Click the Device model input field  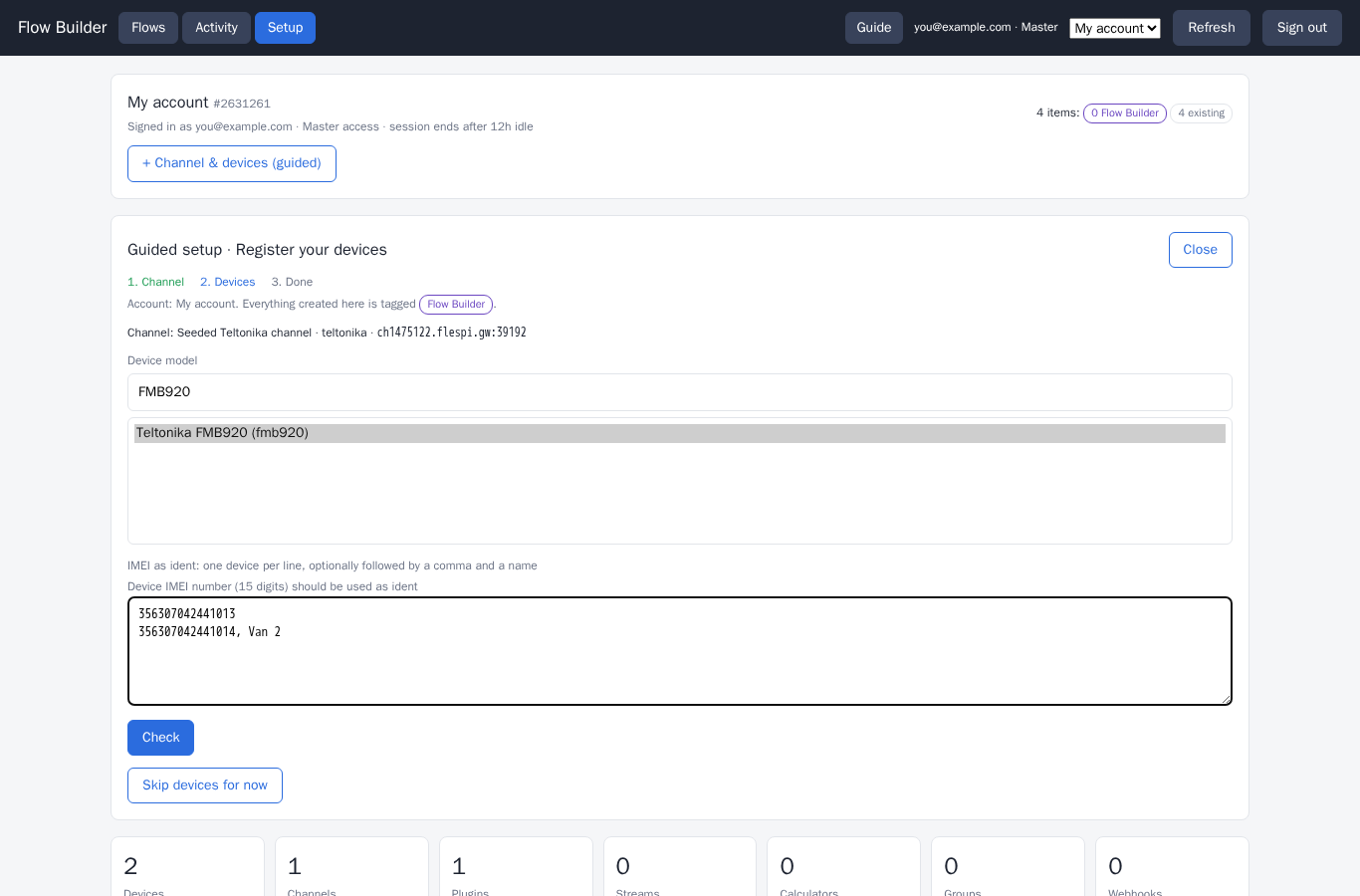coord(680,392)
